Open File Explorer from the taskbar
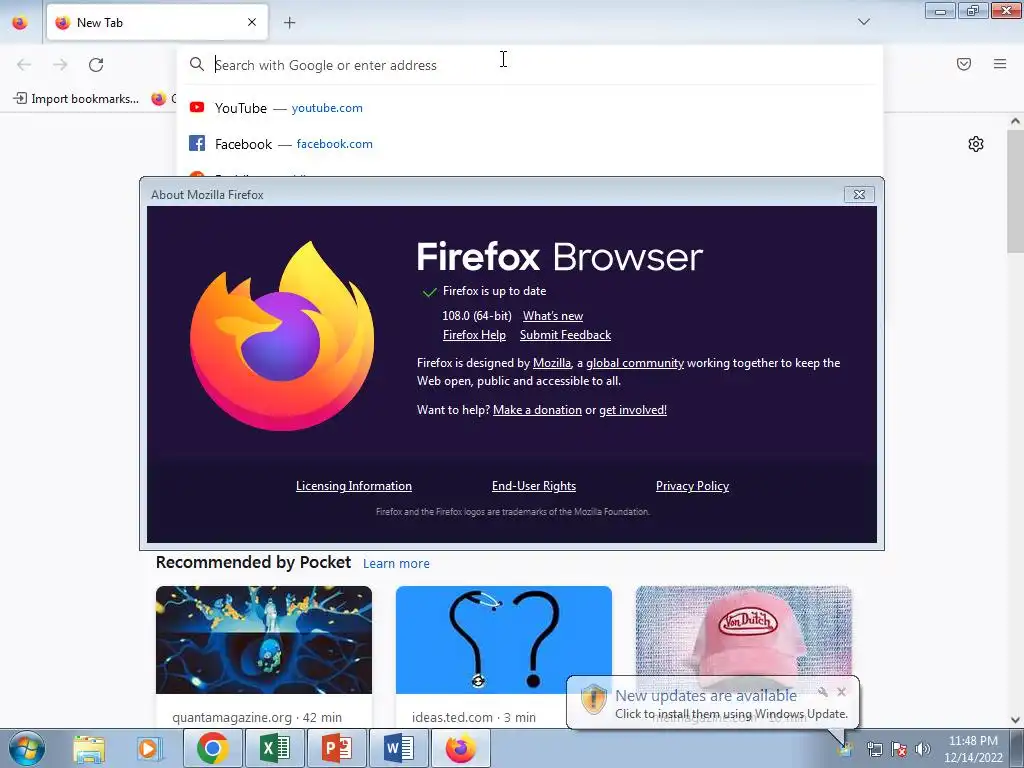 pos(89,748)
